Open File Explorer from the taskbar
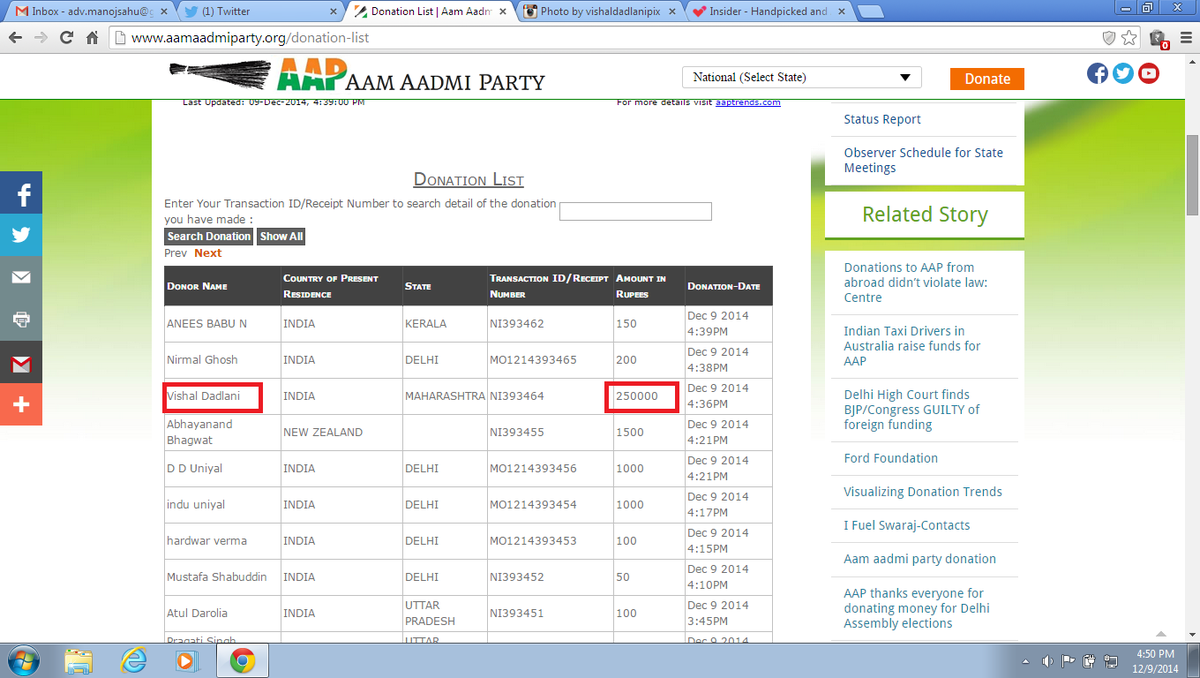 click(79, 661)
